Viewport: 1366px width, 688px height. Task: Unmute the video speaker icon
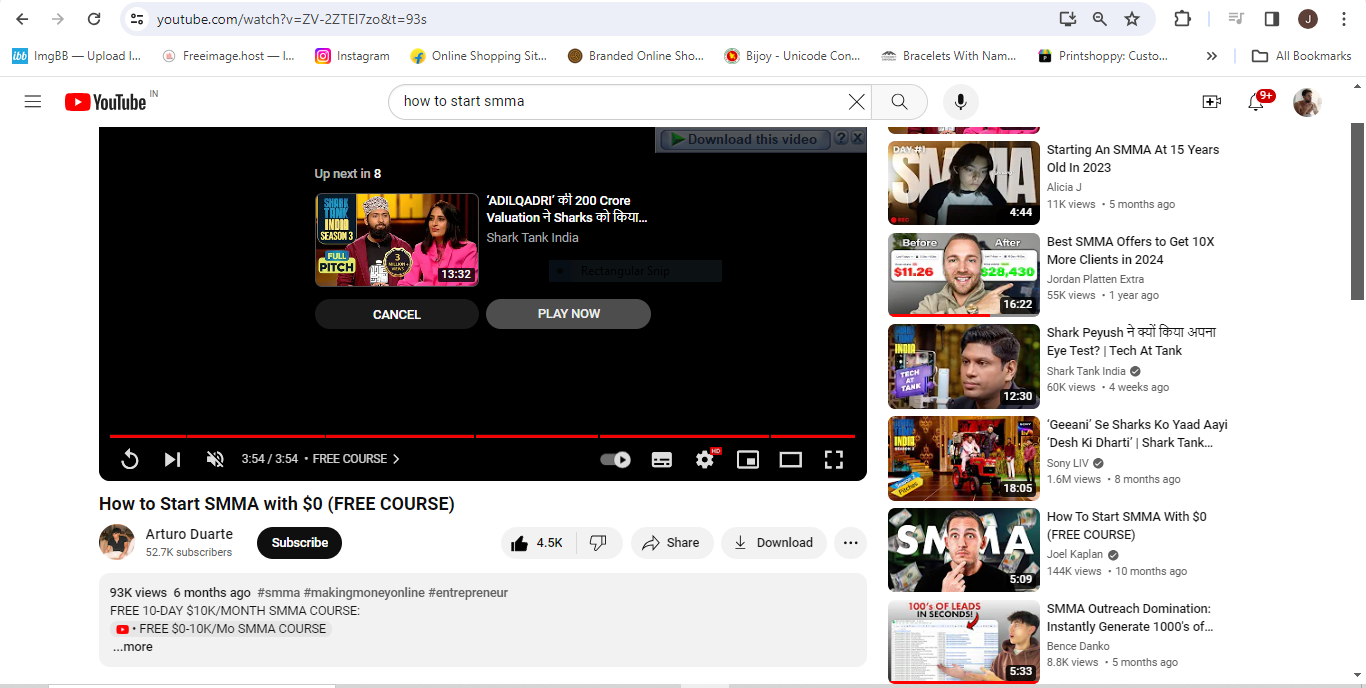pyautogui.click(x=215, y=459)
